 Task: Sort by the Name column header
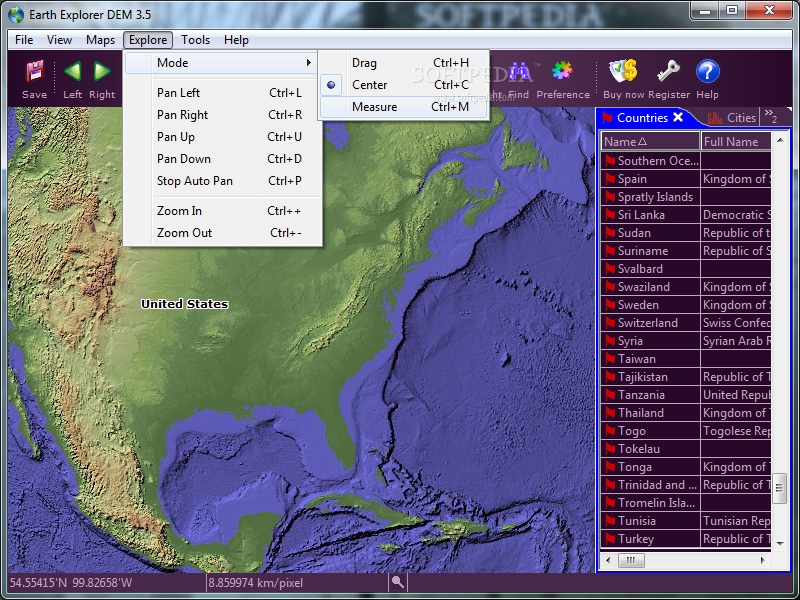650,141
